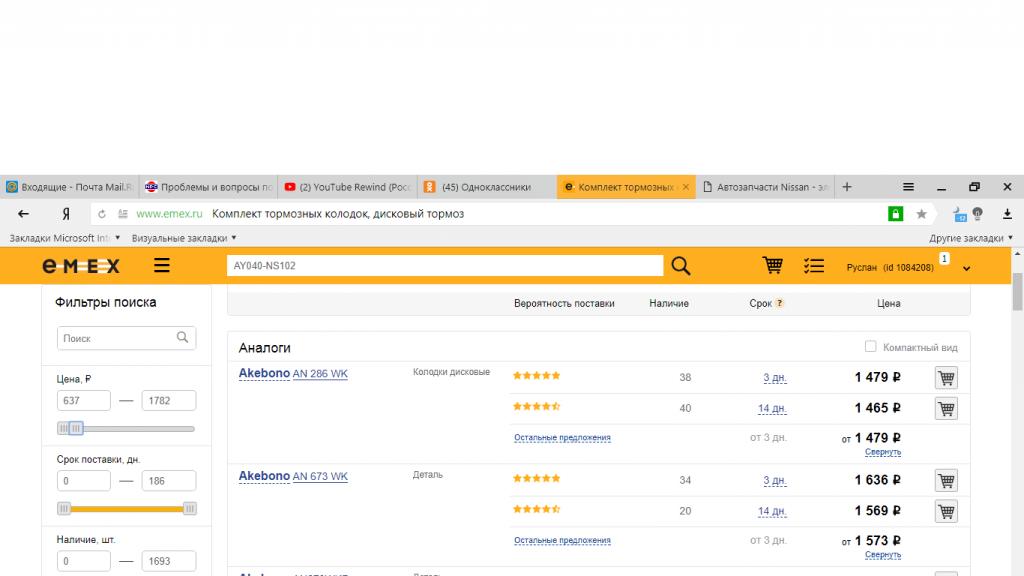Click the minimum price field 637

point(84,400)
